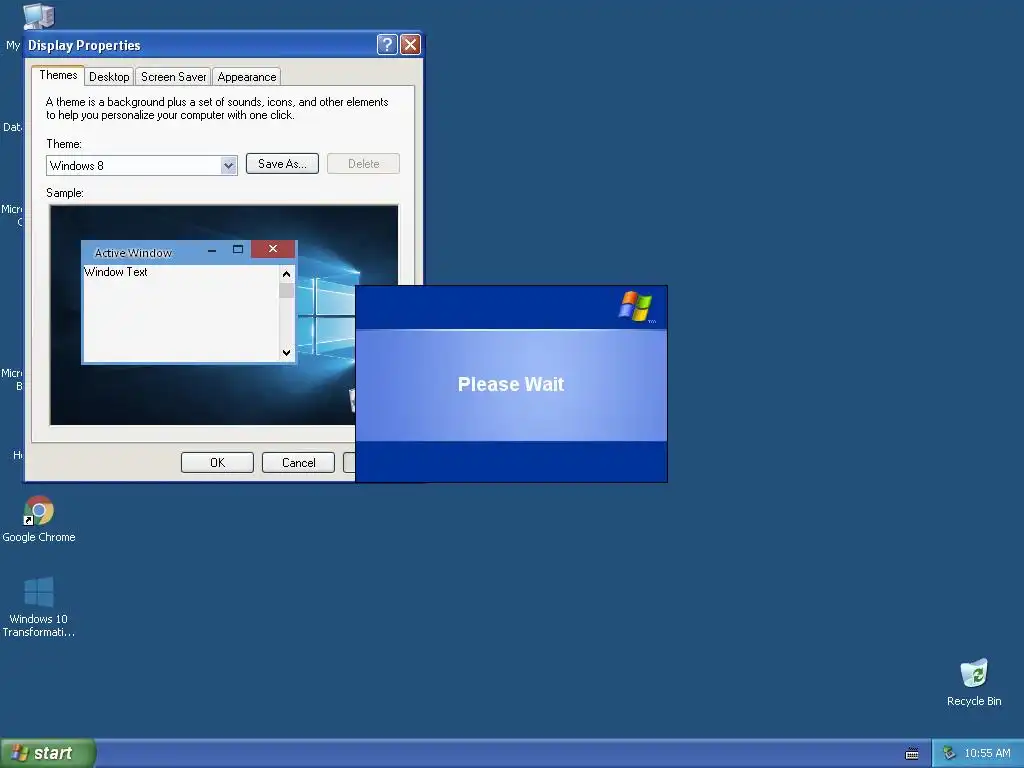Click the Display Properties help question-mark button

(x=387, y=44)
